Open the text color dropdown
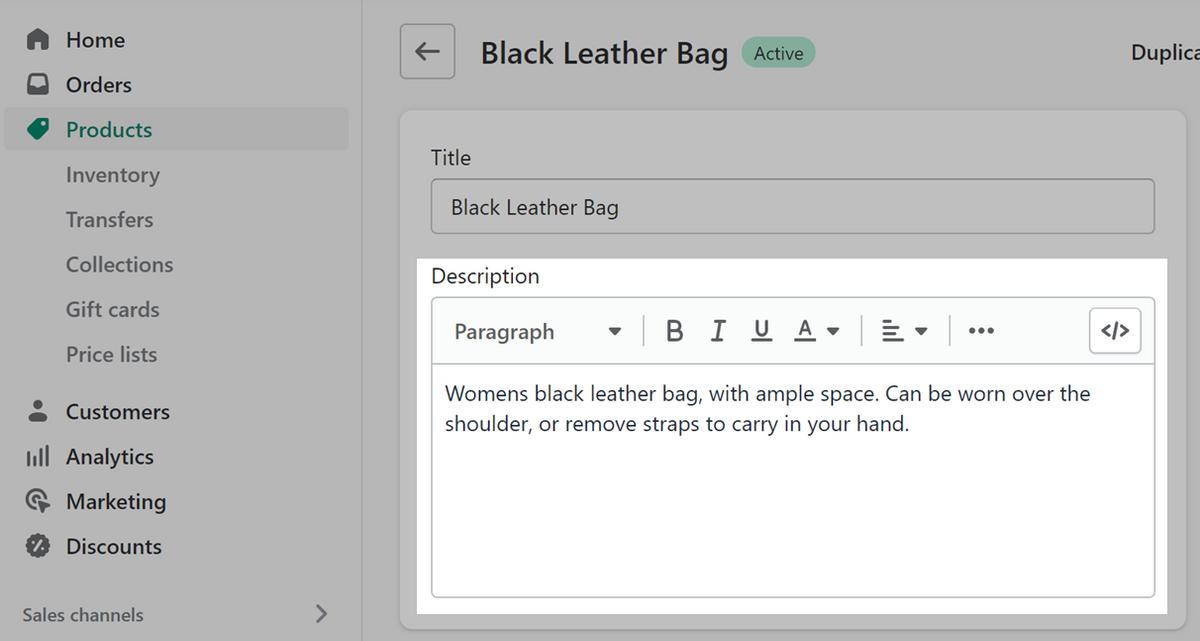 [x=817, y=330]
